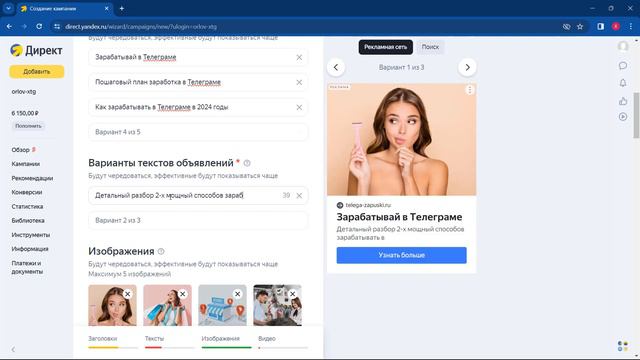Open the video tutorial play icon
Image resolution: width=640 pixels, height=360 pixels.
coord(623,117)
